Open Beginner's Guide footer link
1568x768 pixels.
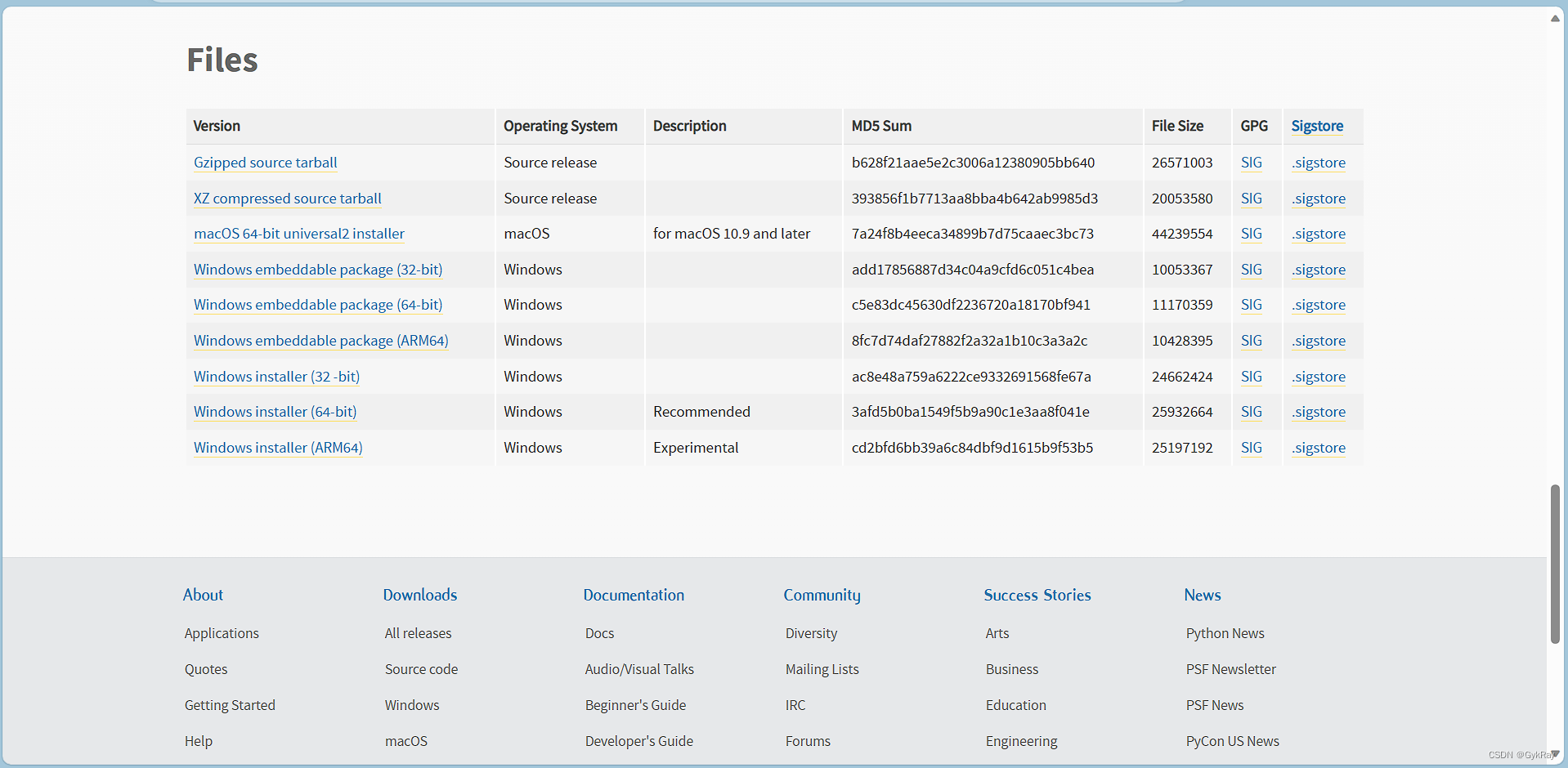[635, 705]
